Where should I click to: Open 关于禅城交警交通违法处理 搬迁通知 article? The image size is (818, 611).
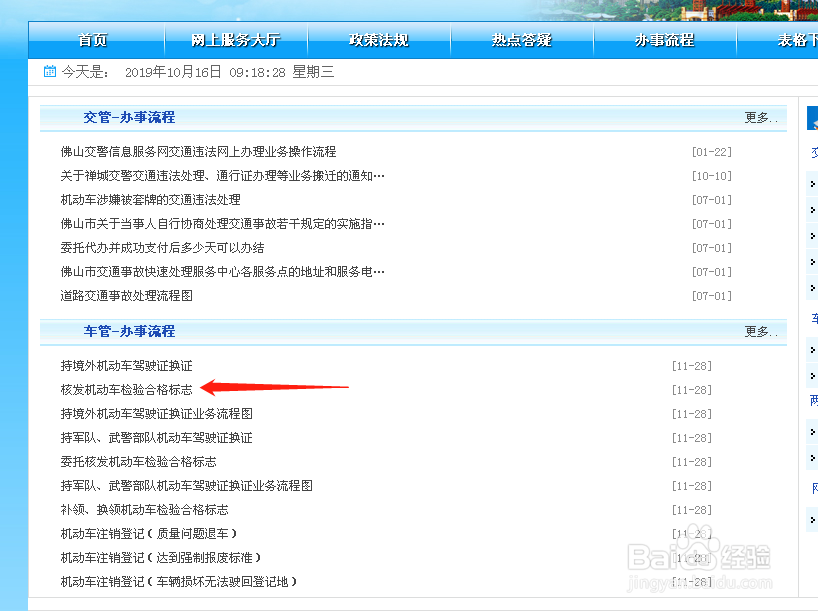tap(223, 176)
